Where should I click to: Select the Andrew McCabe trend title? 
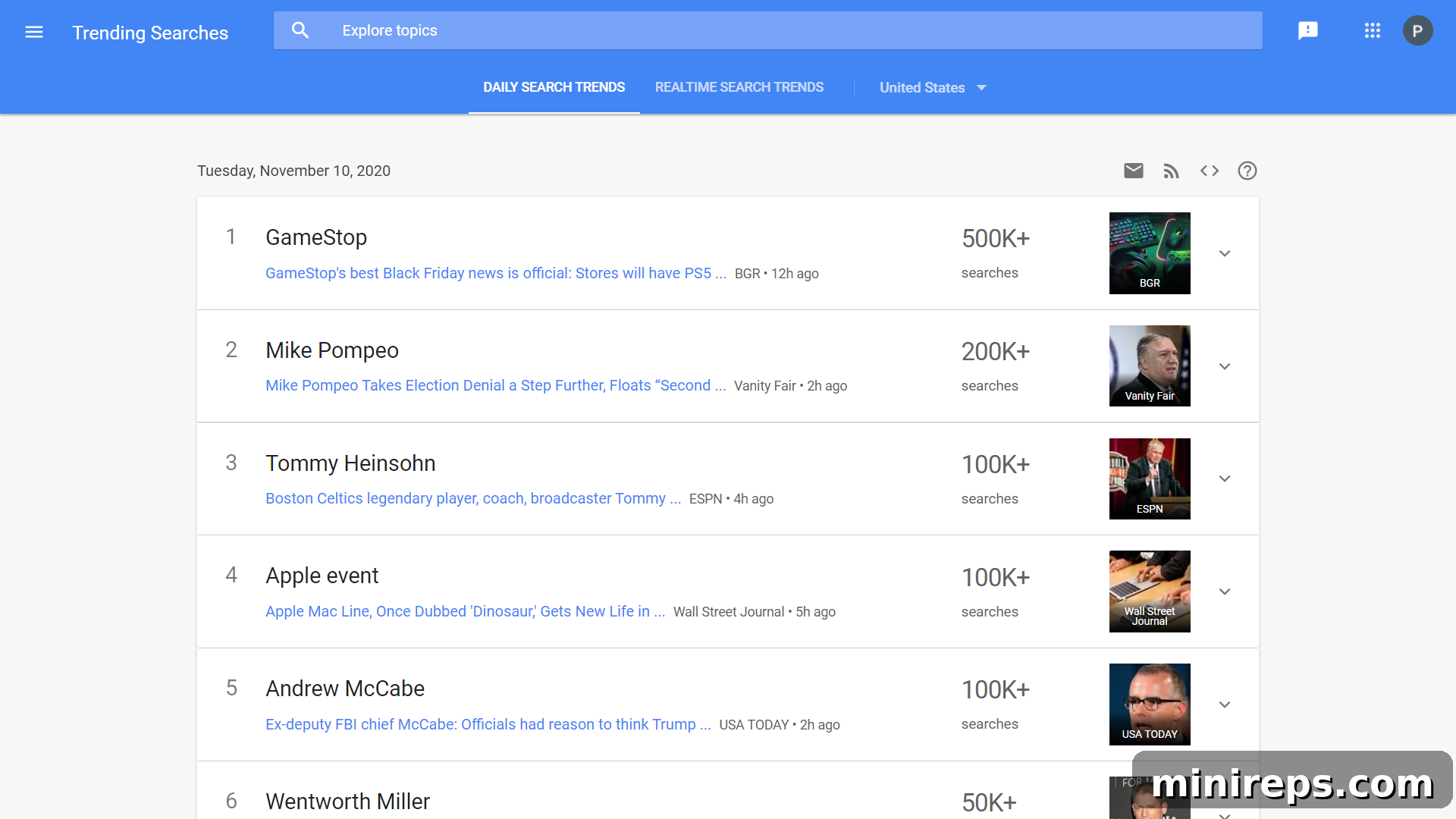pos(345,689)
